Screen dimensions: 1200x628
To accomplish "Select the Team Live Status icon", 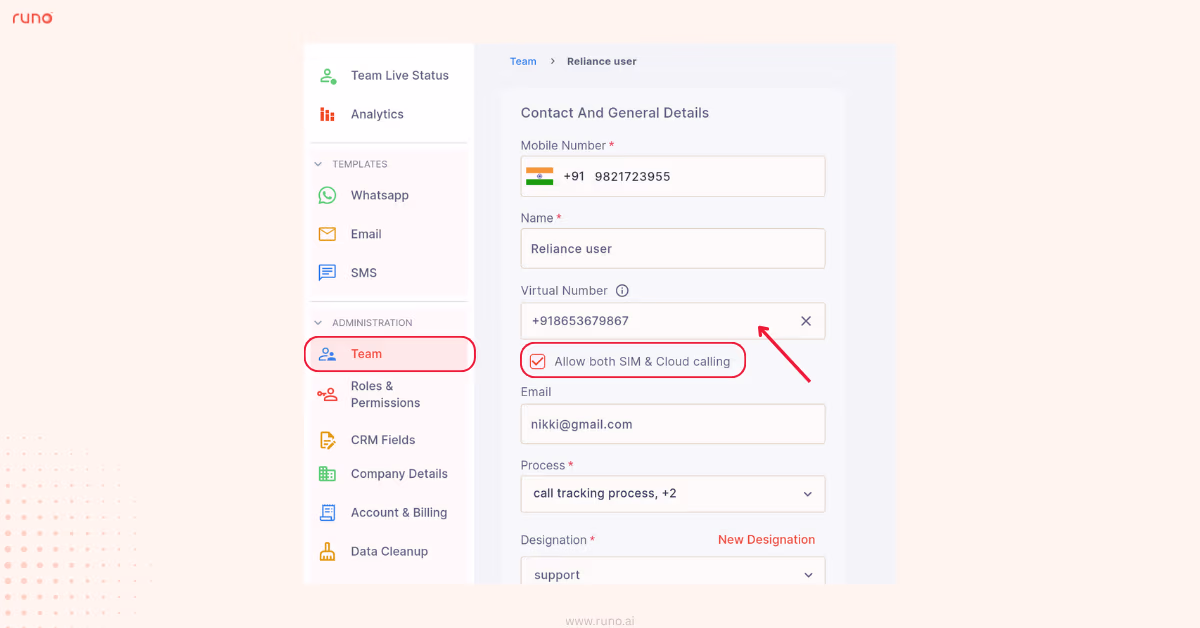I will [327, 75].
